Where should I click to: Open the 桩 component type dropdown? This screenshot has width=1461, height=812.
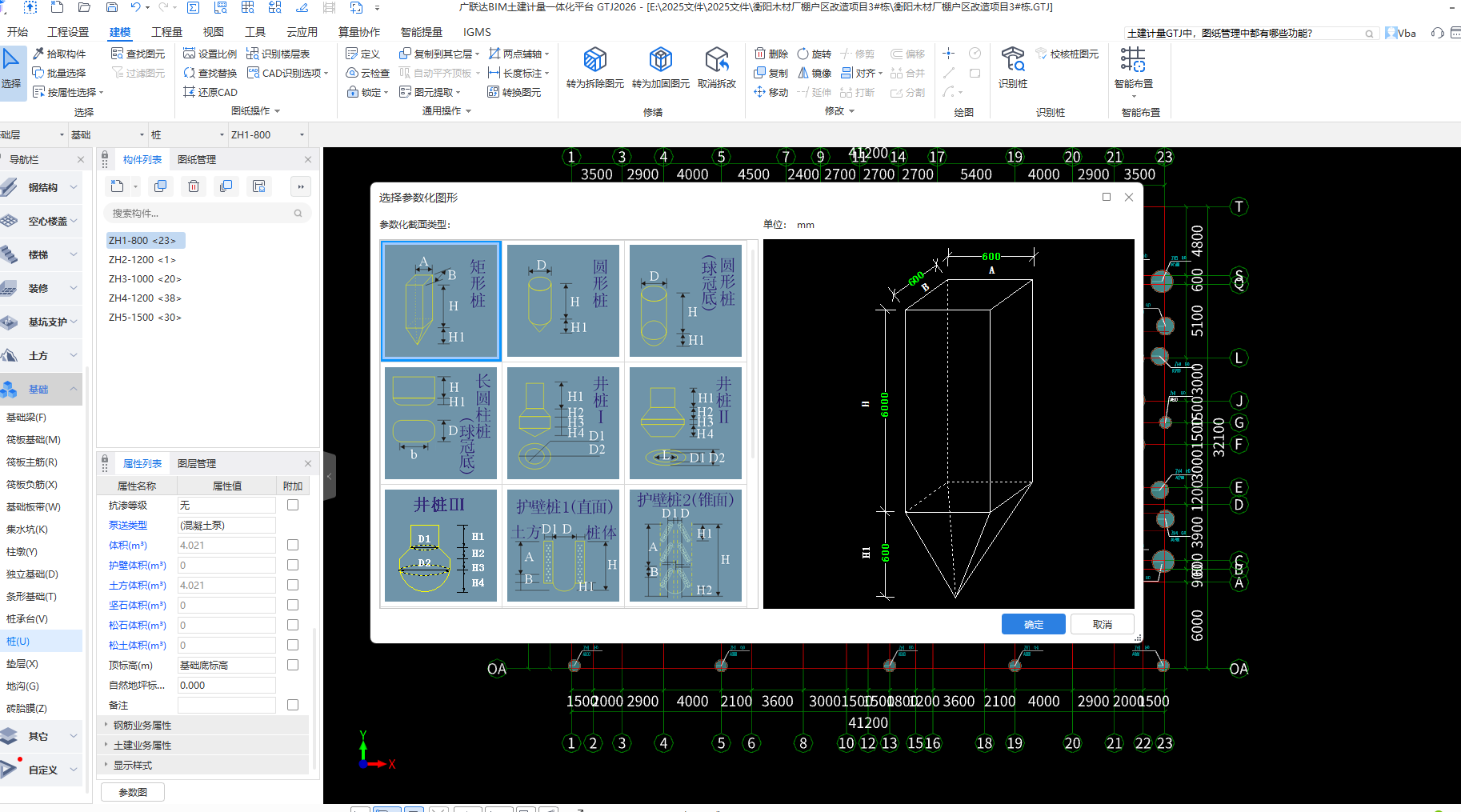coord(188,134)
